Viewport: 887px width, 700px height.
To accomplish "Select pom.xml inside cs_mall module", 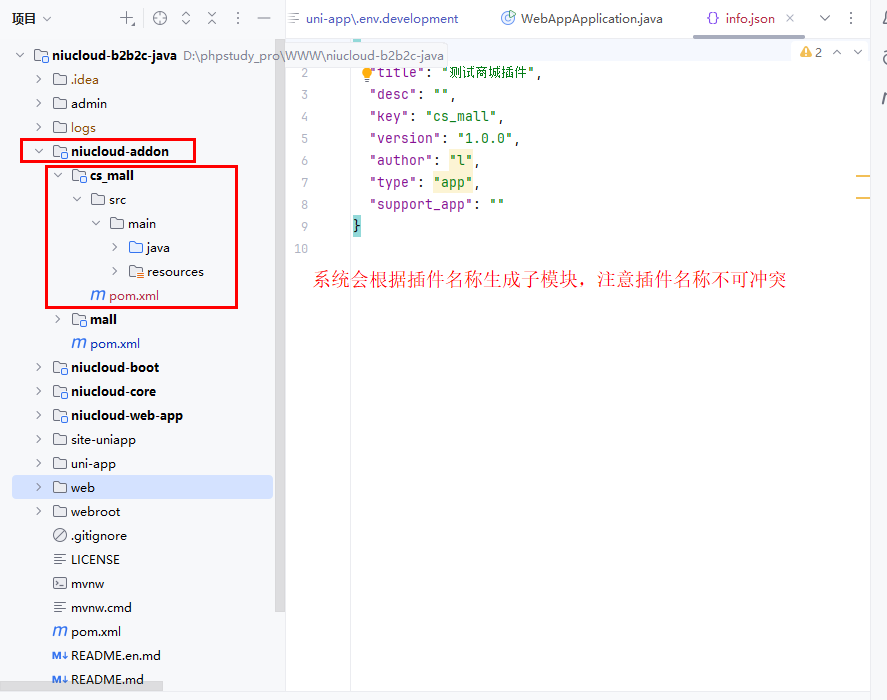I will coord(133,295).
